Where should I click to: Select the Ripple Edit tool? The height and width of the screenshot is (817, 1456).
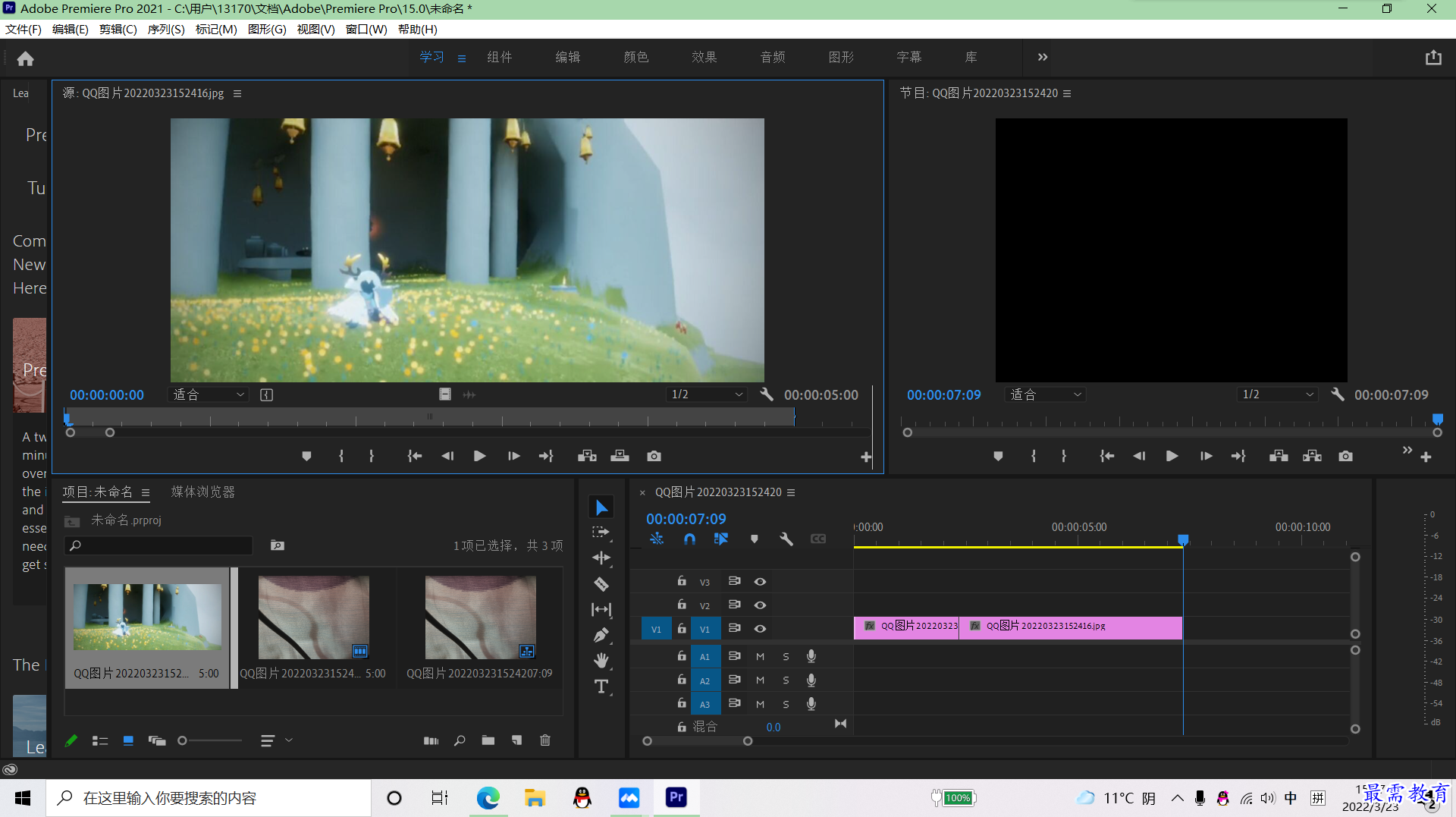[601, 558]
